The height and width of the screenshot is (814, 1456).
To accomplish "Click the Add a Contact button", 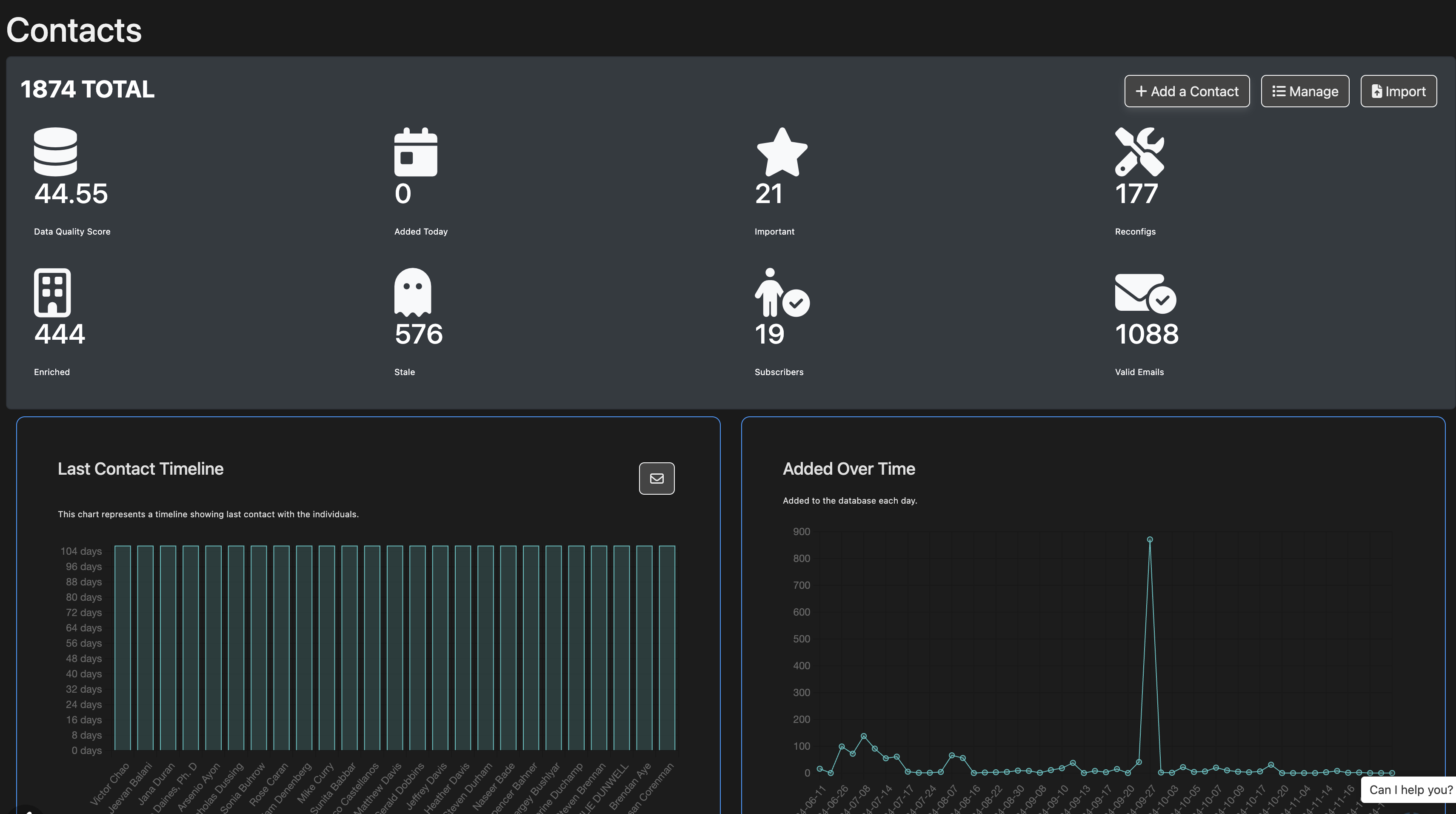I will (x=1186, y=91).
